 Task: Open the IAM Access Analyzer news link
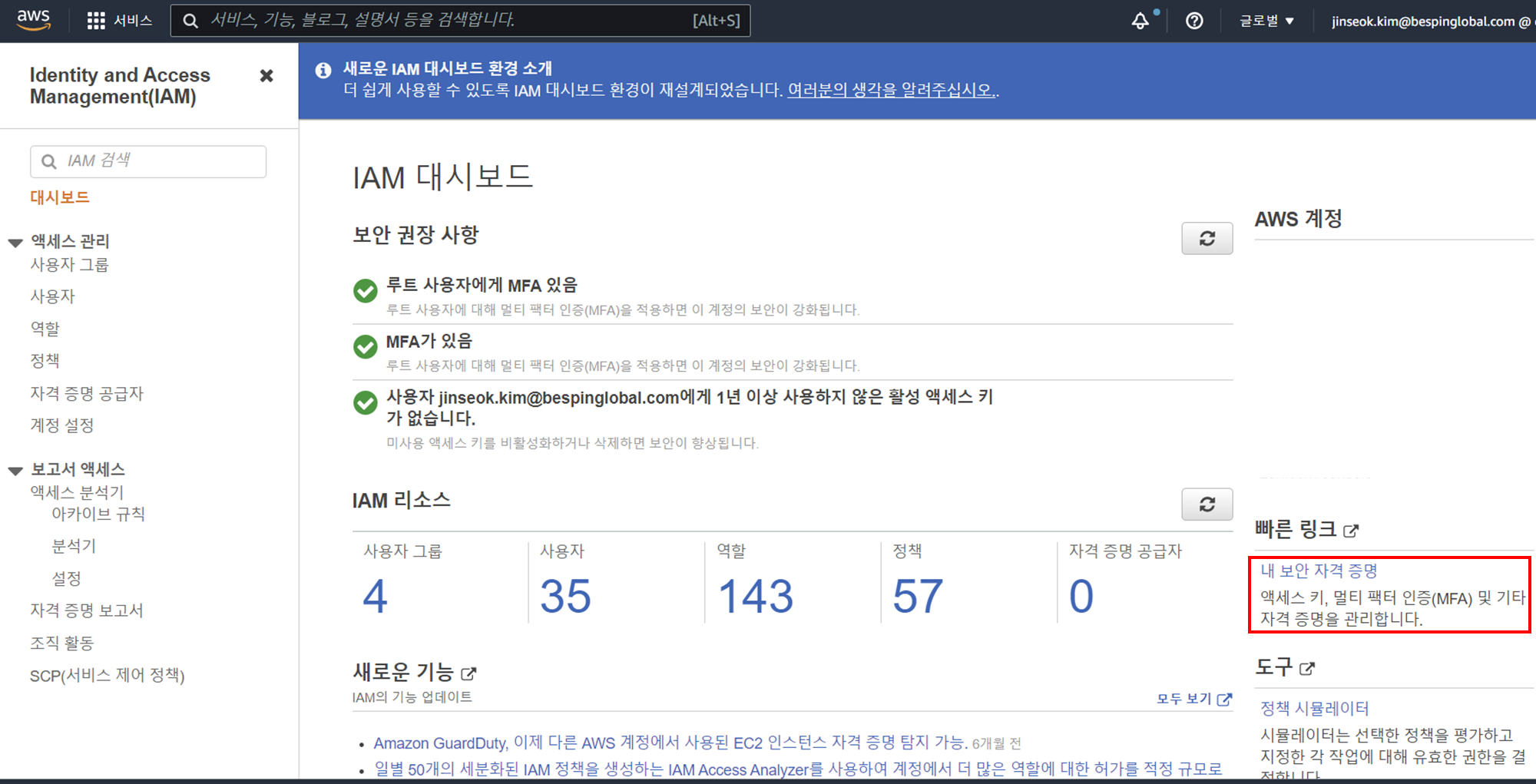click(797, 769)
